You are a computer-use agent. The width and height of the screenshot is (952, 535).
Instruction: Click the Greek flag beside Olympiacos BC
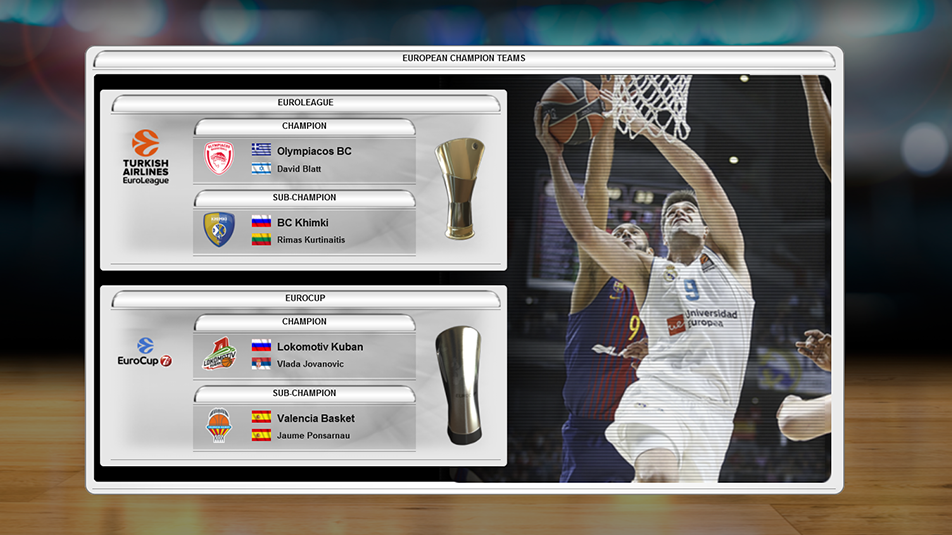[x=261, y=149]
